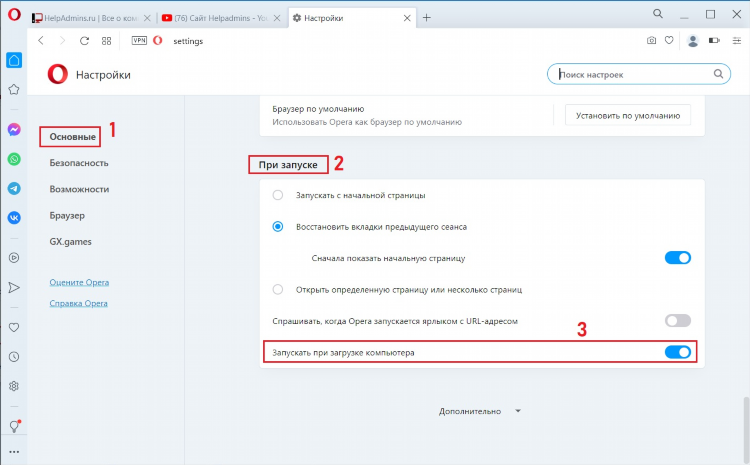The image size is (750, 465).
Task: Toggle the VPN badge in address bar
Action: pos(139,41)
